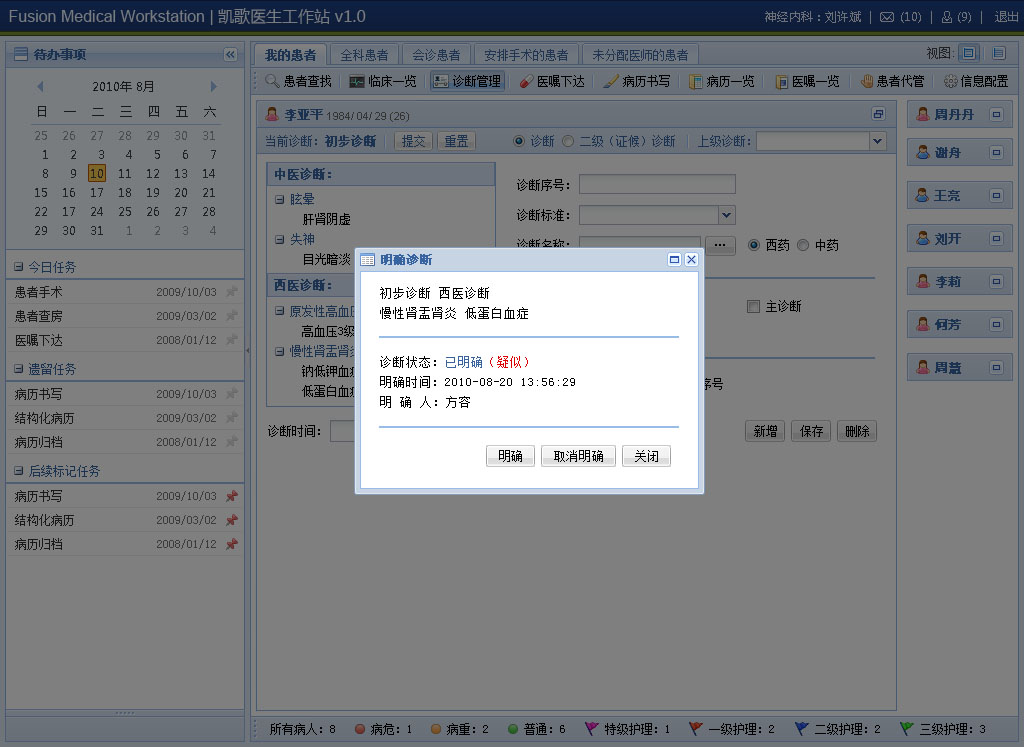This screenshot has height=747, width=1024.
Task: Switch to the 全科患者 tab
Action: [365, 55]
